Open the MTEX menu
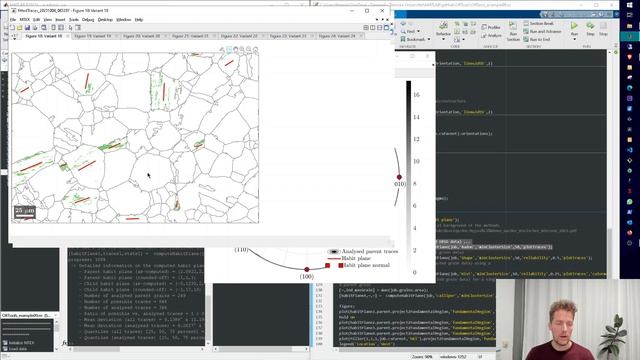Screen dimensions: 640x360 (x=25, y=20)
